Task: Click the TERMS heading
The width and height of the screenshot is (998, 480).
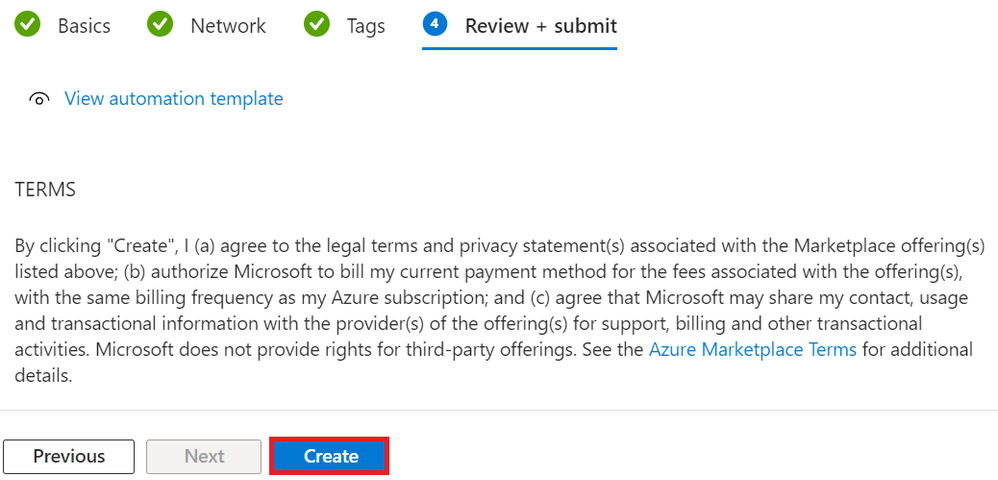Action: pos(45,189)
